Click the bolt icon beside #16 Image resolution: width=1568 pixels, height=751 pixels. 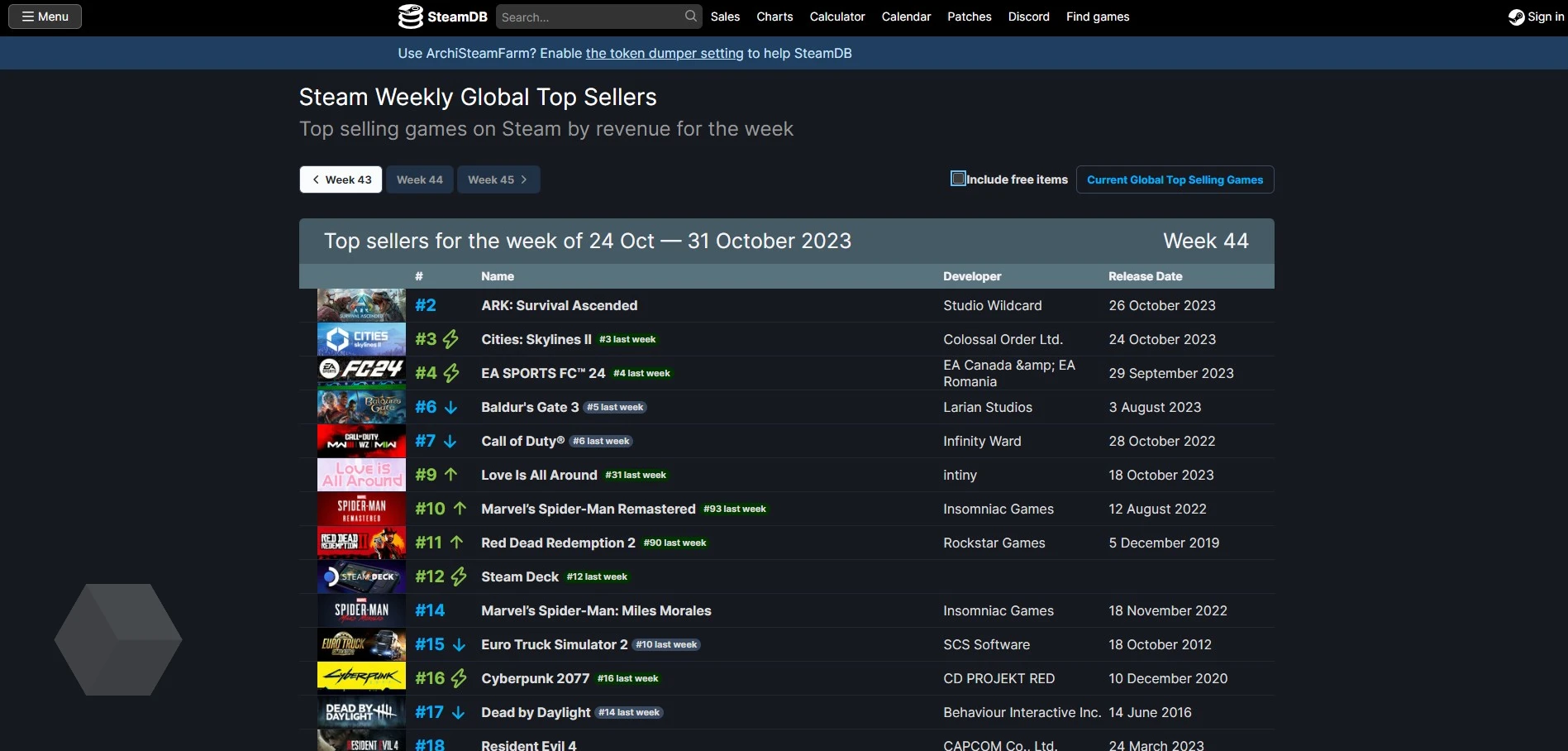[459, 678]
